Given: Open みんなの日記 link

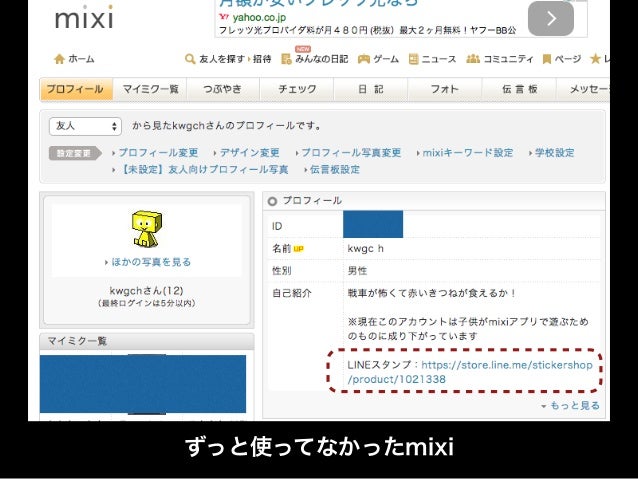Looking at the screenshot, I should [321, 59].
